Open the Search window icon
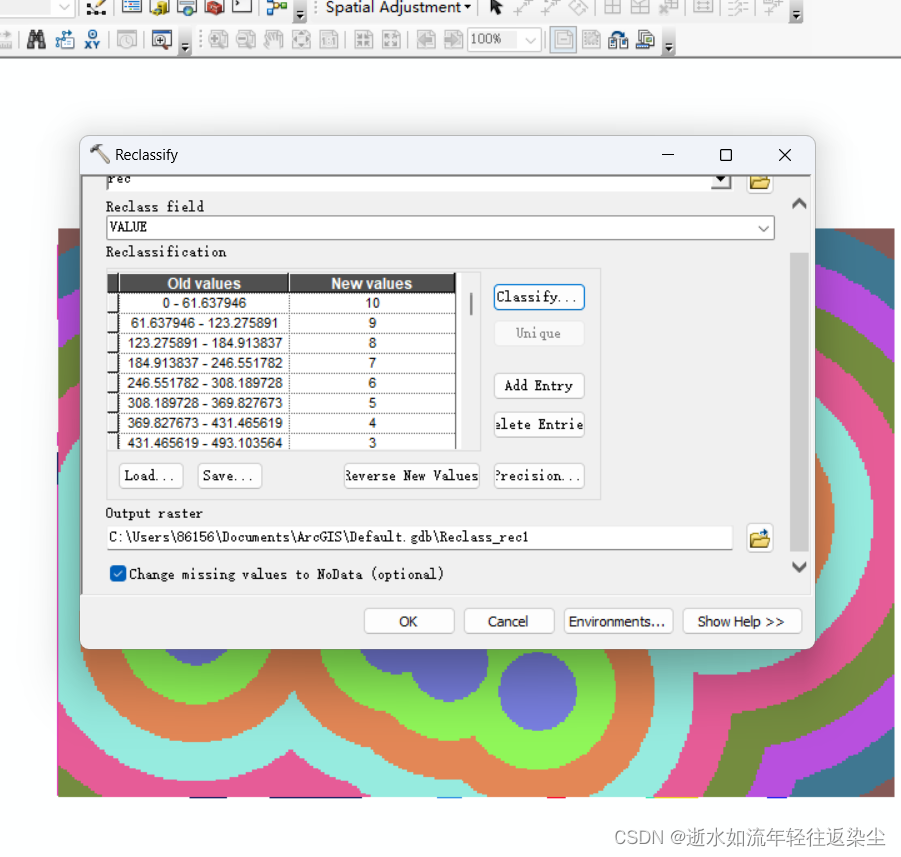The image size is (901, 857). [x=187, y=7]
